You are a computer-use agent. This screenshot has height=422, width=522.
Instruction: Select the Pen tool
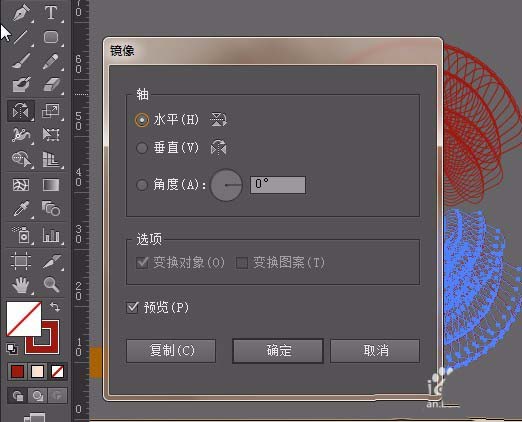coord(21,13)
